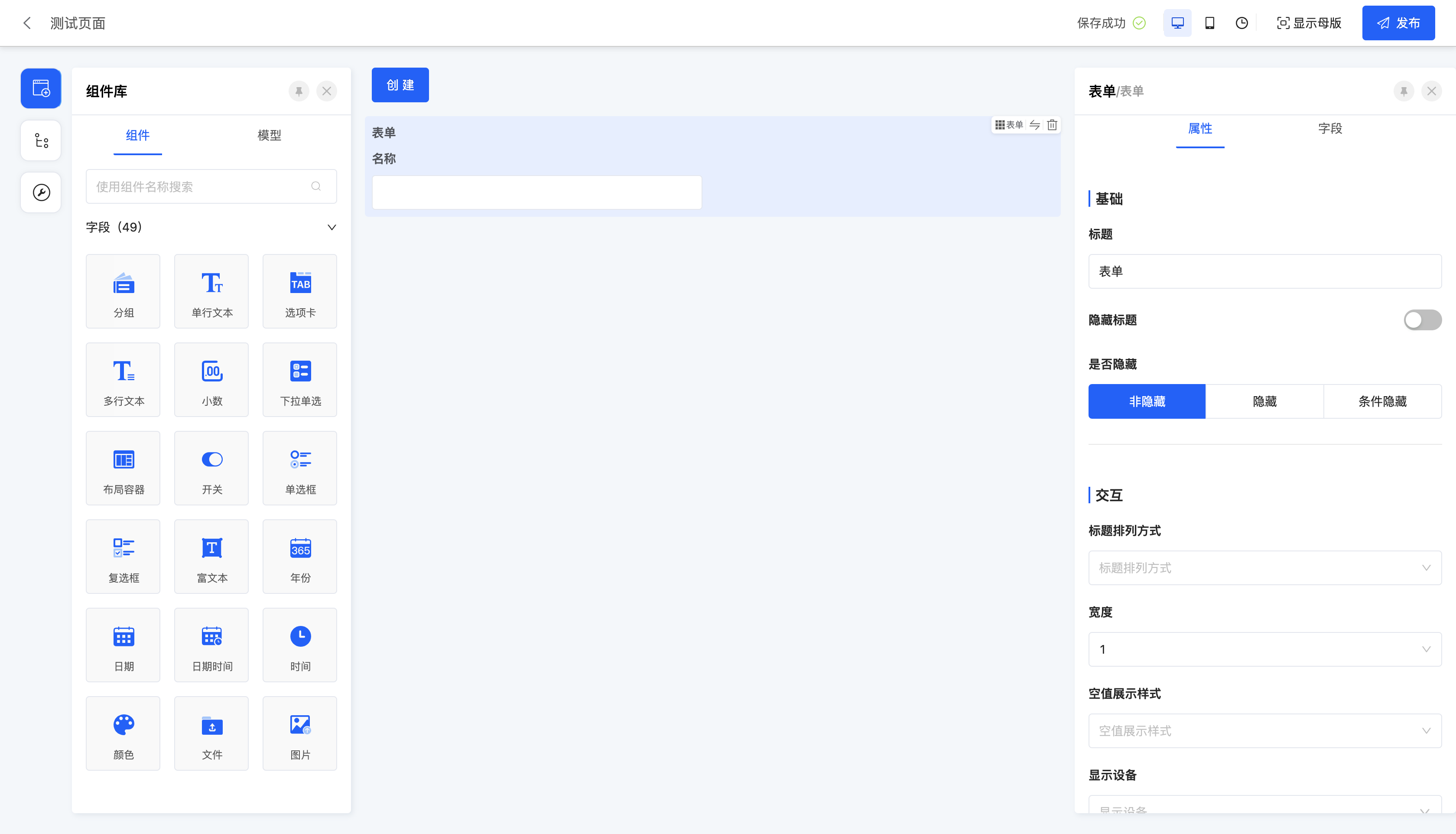Click the component name search field

(200, 187)
